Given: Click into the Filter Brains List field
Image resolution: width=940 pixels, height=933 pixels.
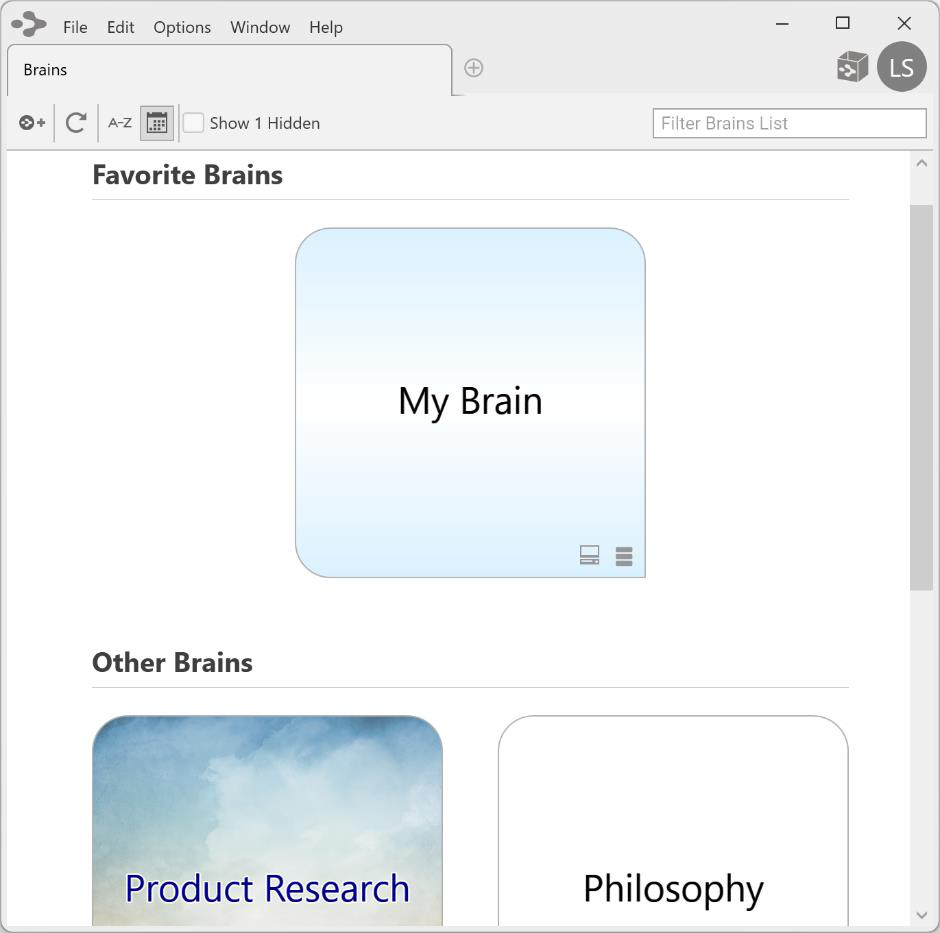Looking at the screenshot, I should point(789,123).
